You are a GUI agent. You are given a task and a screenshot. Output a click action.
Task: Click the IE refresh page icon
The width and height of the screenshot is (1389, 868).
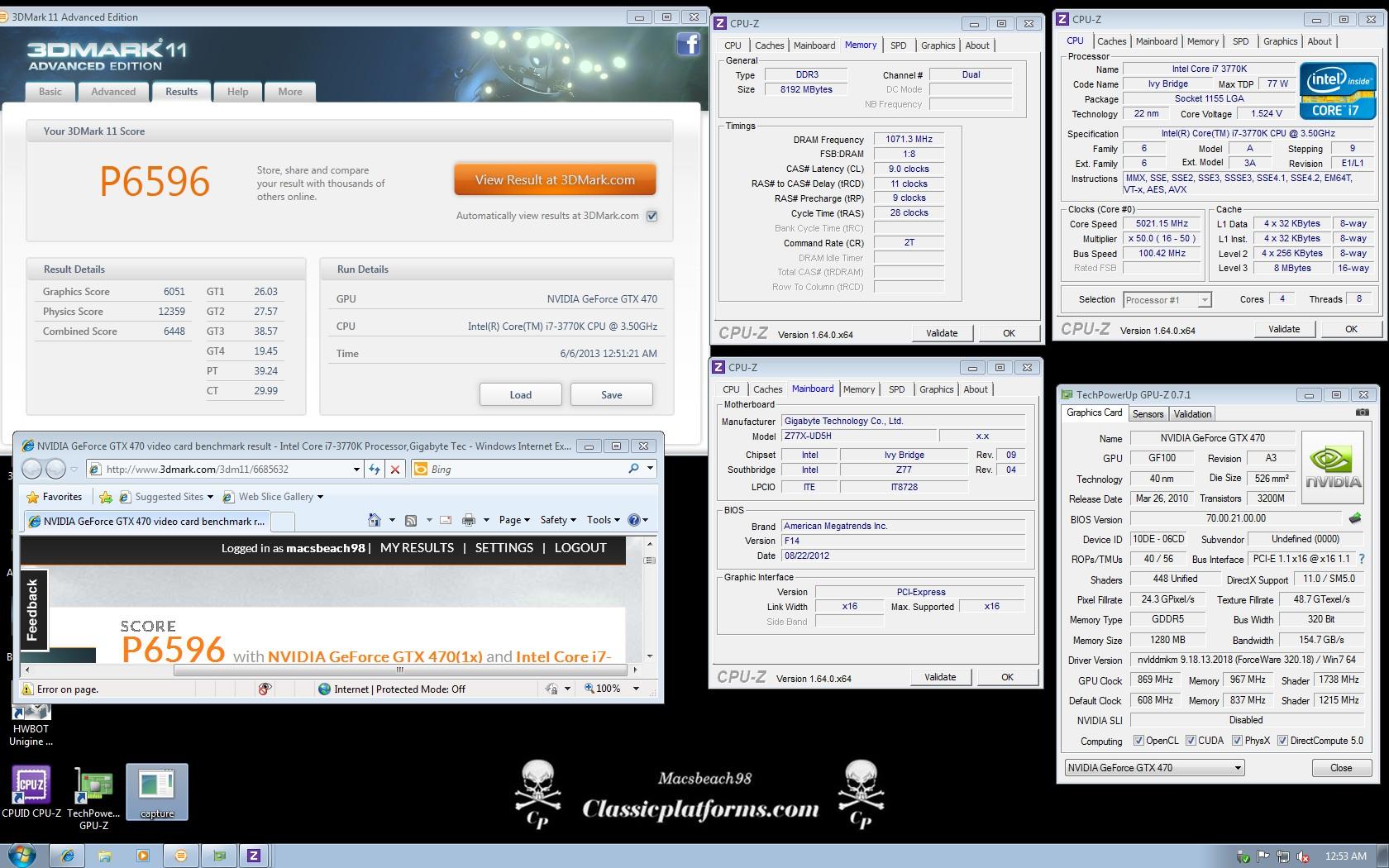375,469
